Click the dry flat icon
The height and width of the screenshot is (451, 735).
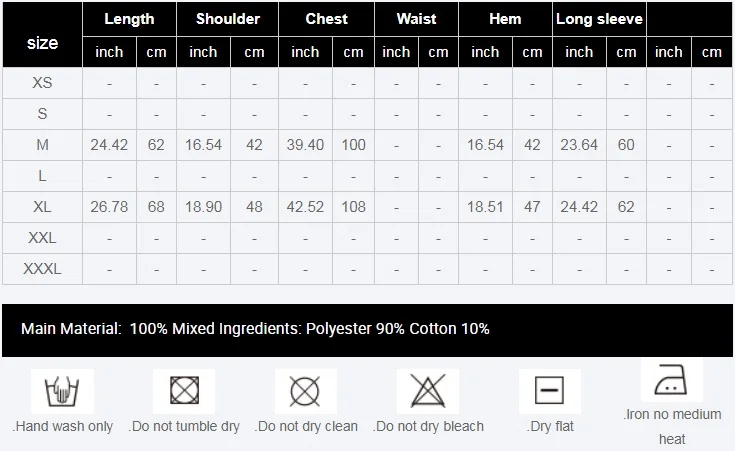[x=549, y=389]
